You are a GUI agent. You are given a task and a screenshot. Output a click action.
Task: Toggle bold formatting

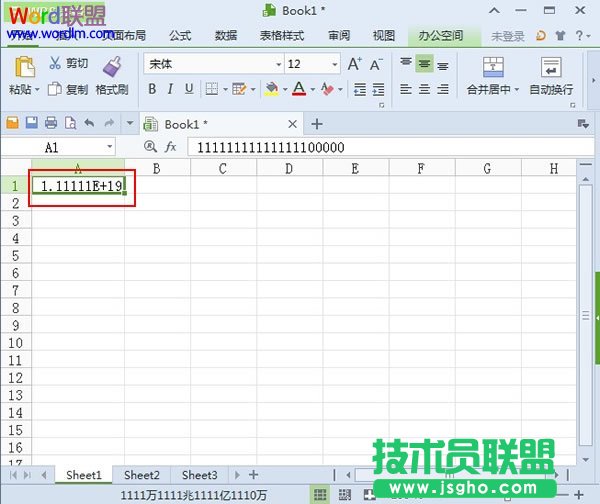[152, 89]
